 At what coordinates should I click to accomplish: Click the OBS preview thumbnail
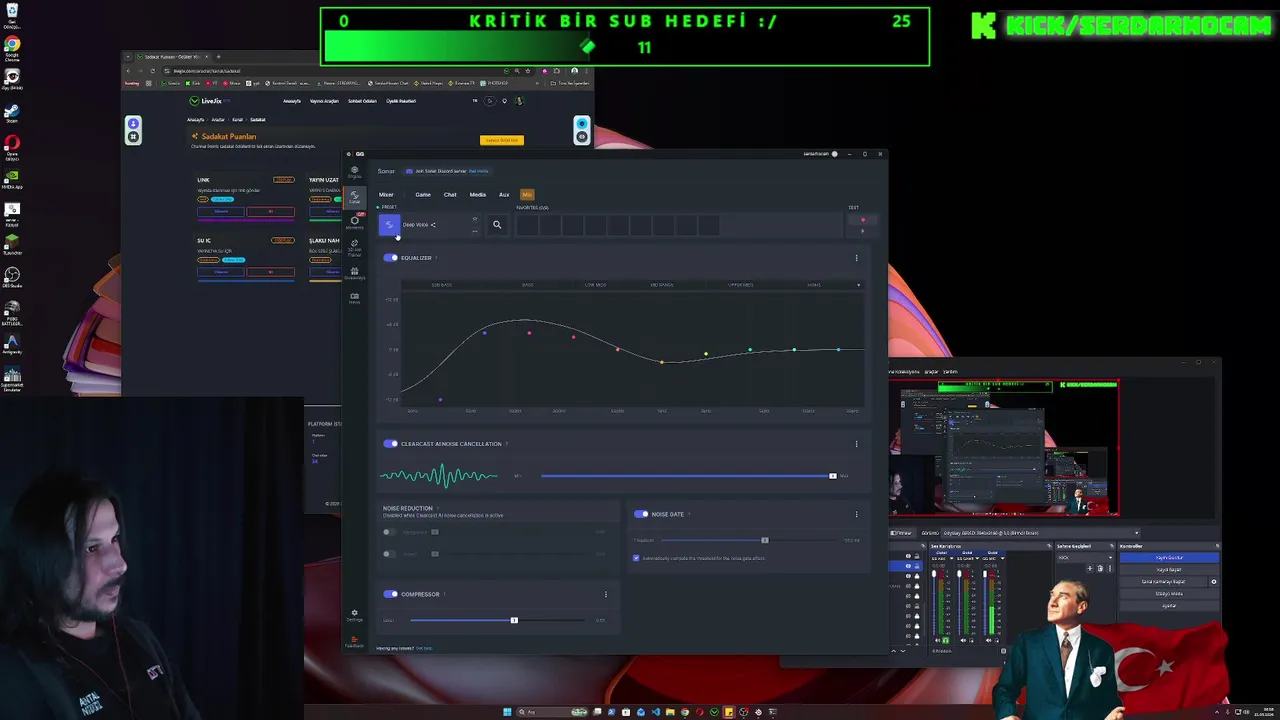point(1004,447)
